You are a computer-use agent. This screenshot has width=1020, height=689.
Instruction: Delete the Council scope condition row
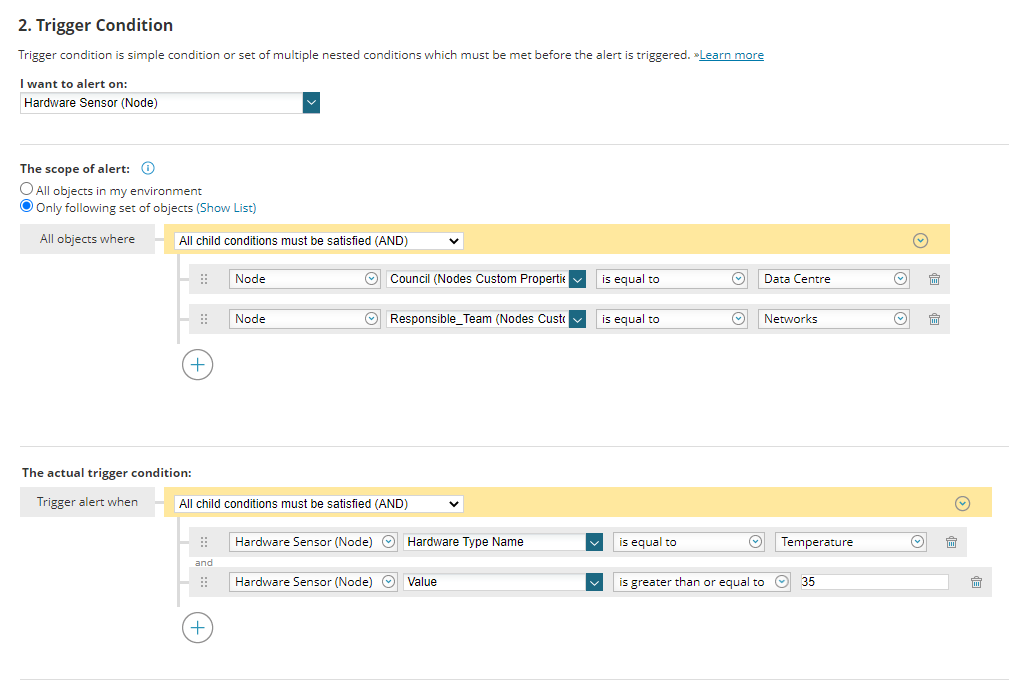pyautogui.click(x=934, y=279)
